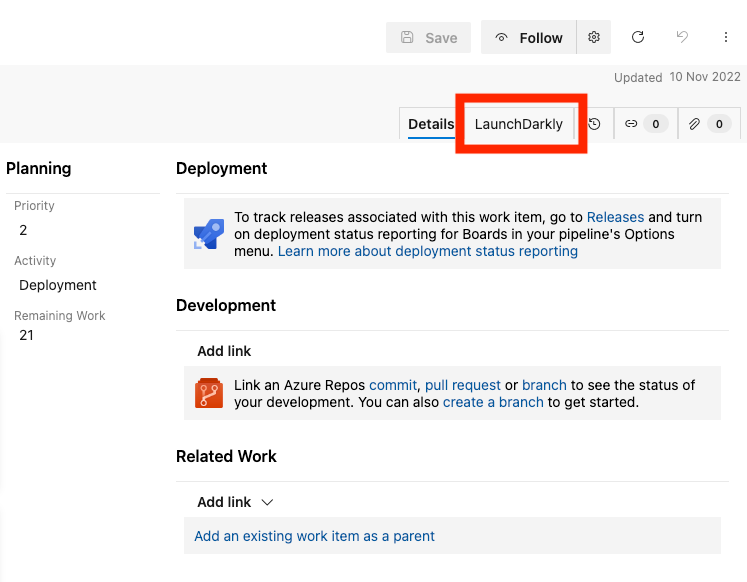Click the Azure Pipelines deployment icon

(209, 234)
